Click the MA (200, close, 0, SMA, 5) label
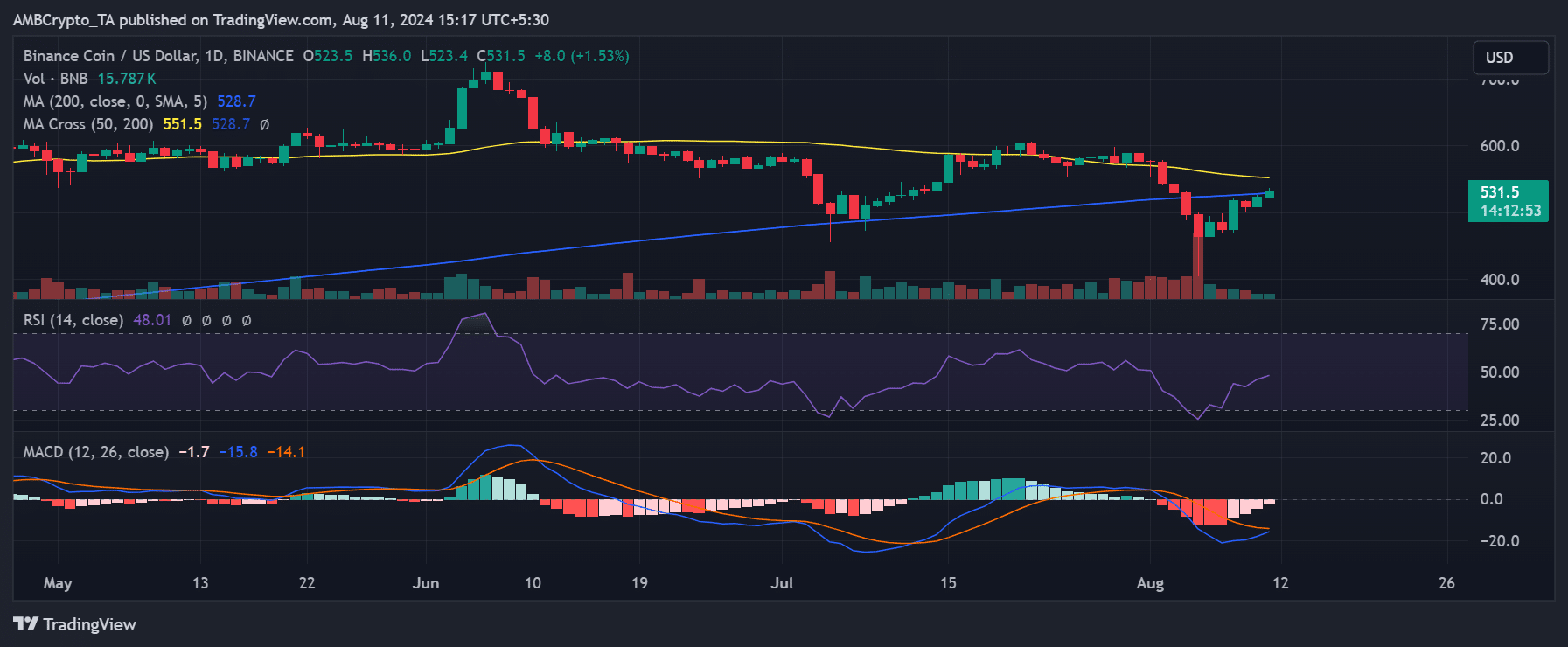Viewport: 1568px width, 647px height. [115, 101]
